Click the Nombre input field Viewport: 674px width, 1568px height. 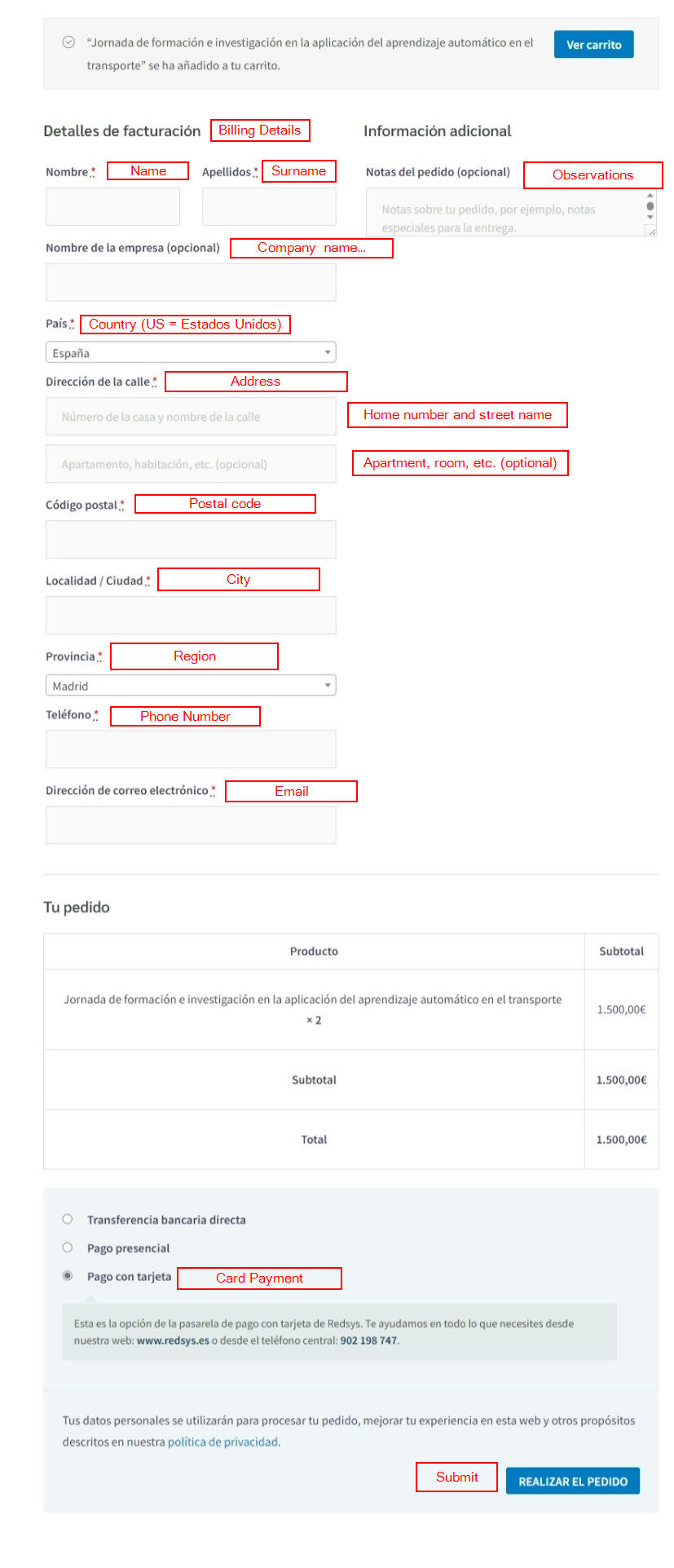pos(112,206)
